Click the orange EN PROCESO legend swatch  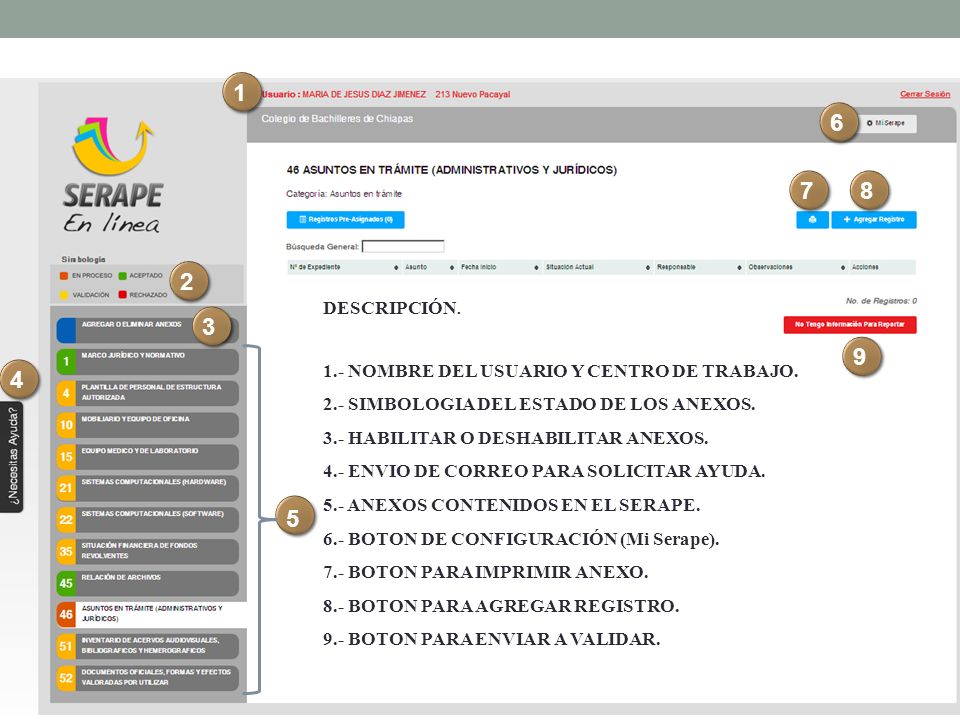pos(64,276)
